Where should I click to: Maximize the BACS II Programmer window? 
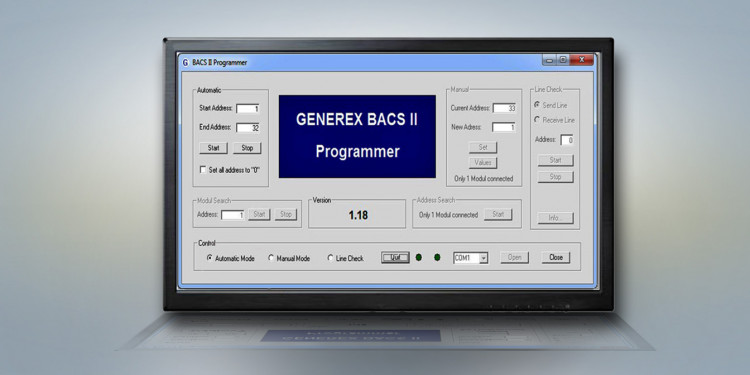(563, 60)
